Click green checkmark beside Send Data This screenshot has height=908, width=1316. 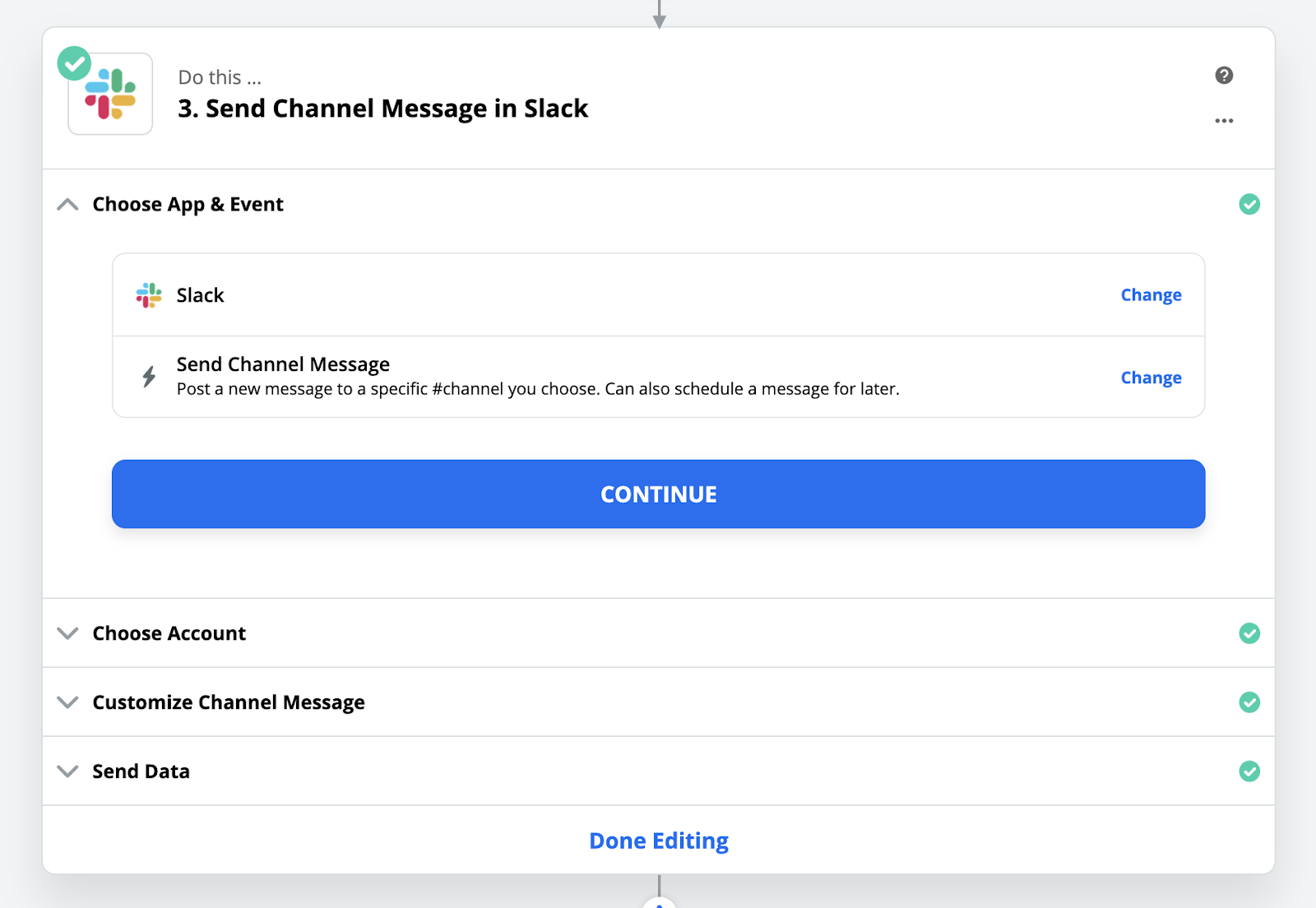click(1249, 771)
